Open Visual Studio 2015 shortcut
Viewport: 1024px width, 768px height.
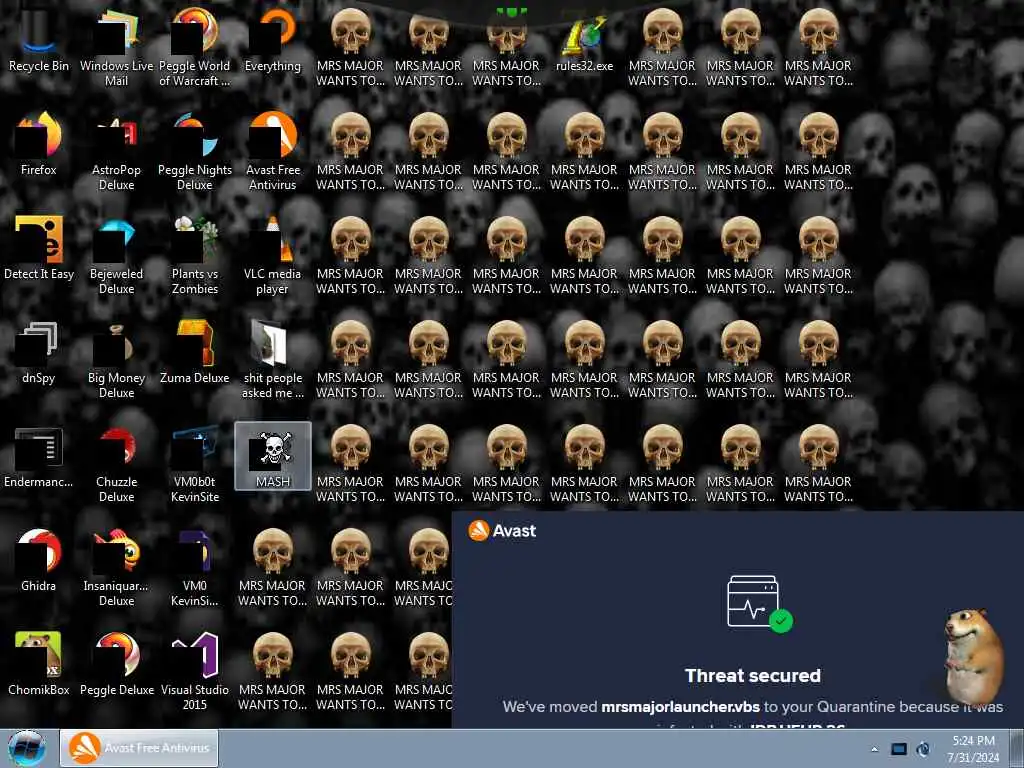coord(195,672)
